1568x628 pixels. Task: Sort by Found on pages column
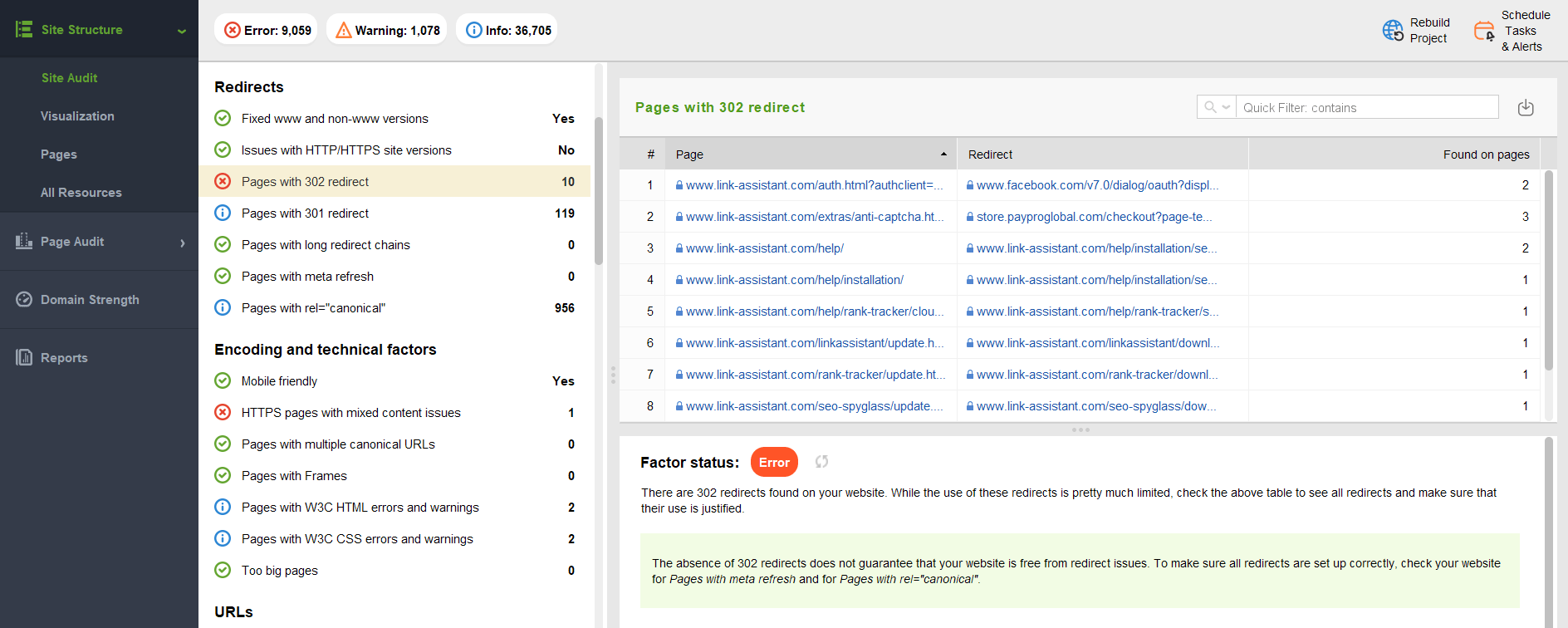1394,154
